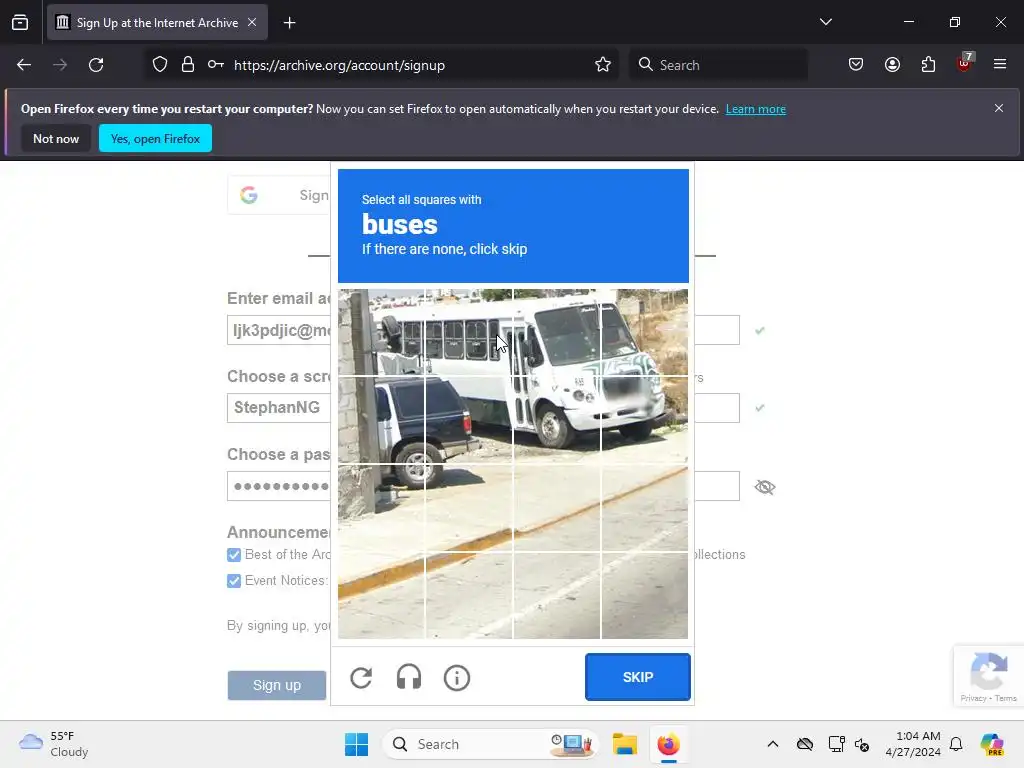Screen dimensions: 1024x768
Task: Select Sign Up at Internet Archive tab
Action: point(157,23)
